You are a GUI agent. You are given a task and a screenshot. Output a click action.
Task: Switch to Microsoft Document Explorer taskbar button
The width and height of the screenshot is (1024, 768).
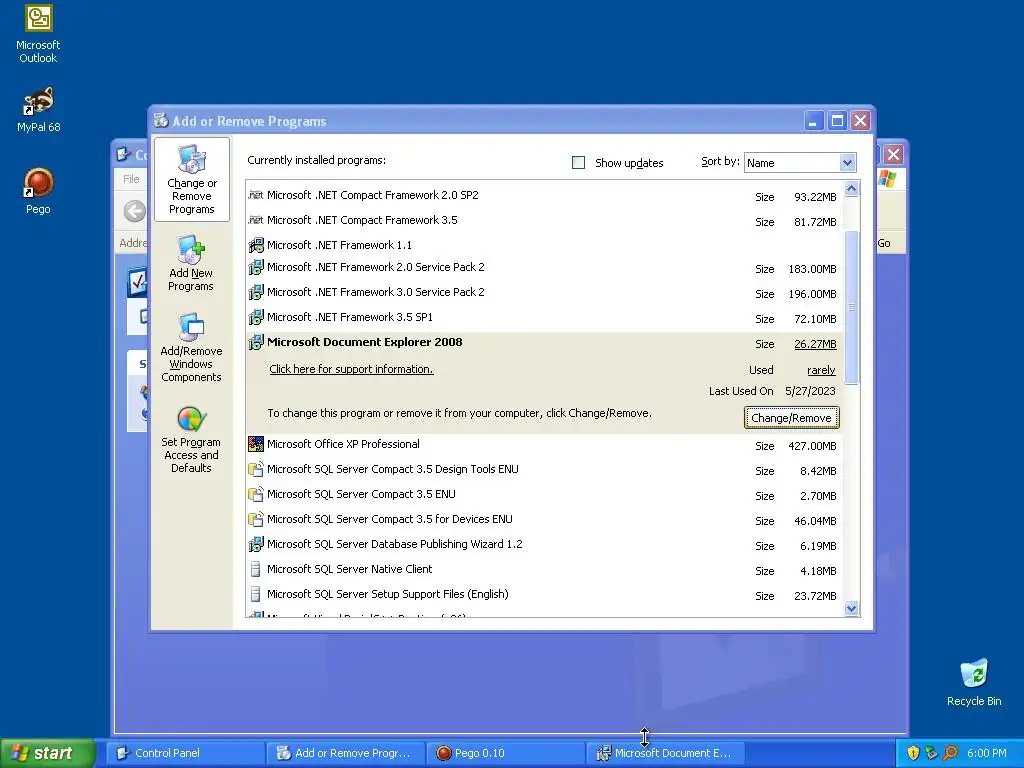665,753
